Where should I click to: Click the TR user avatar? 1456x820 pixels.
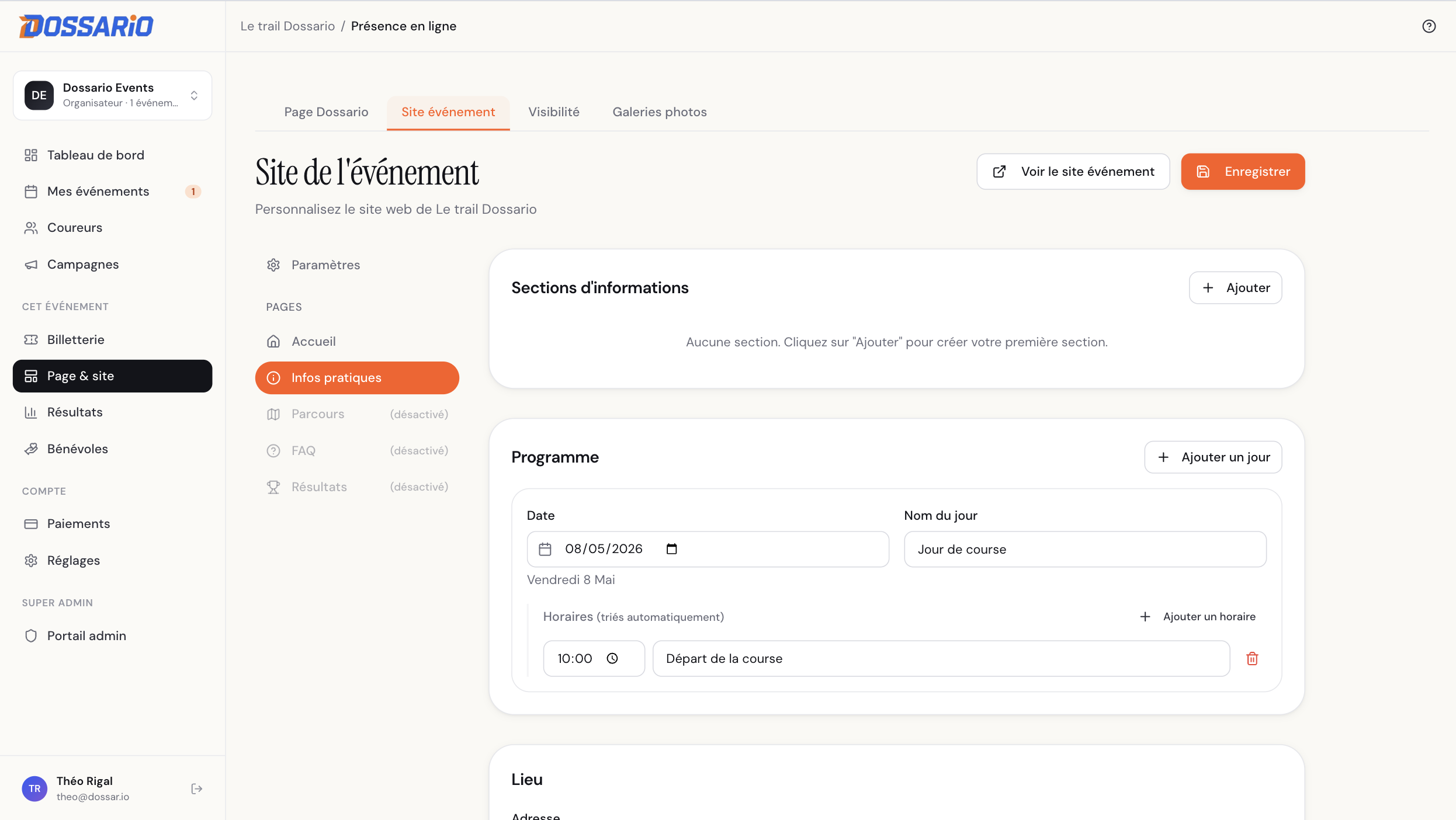coord(34,789)
